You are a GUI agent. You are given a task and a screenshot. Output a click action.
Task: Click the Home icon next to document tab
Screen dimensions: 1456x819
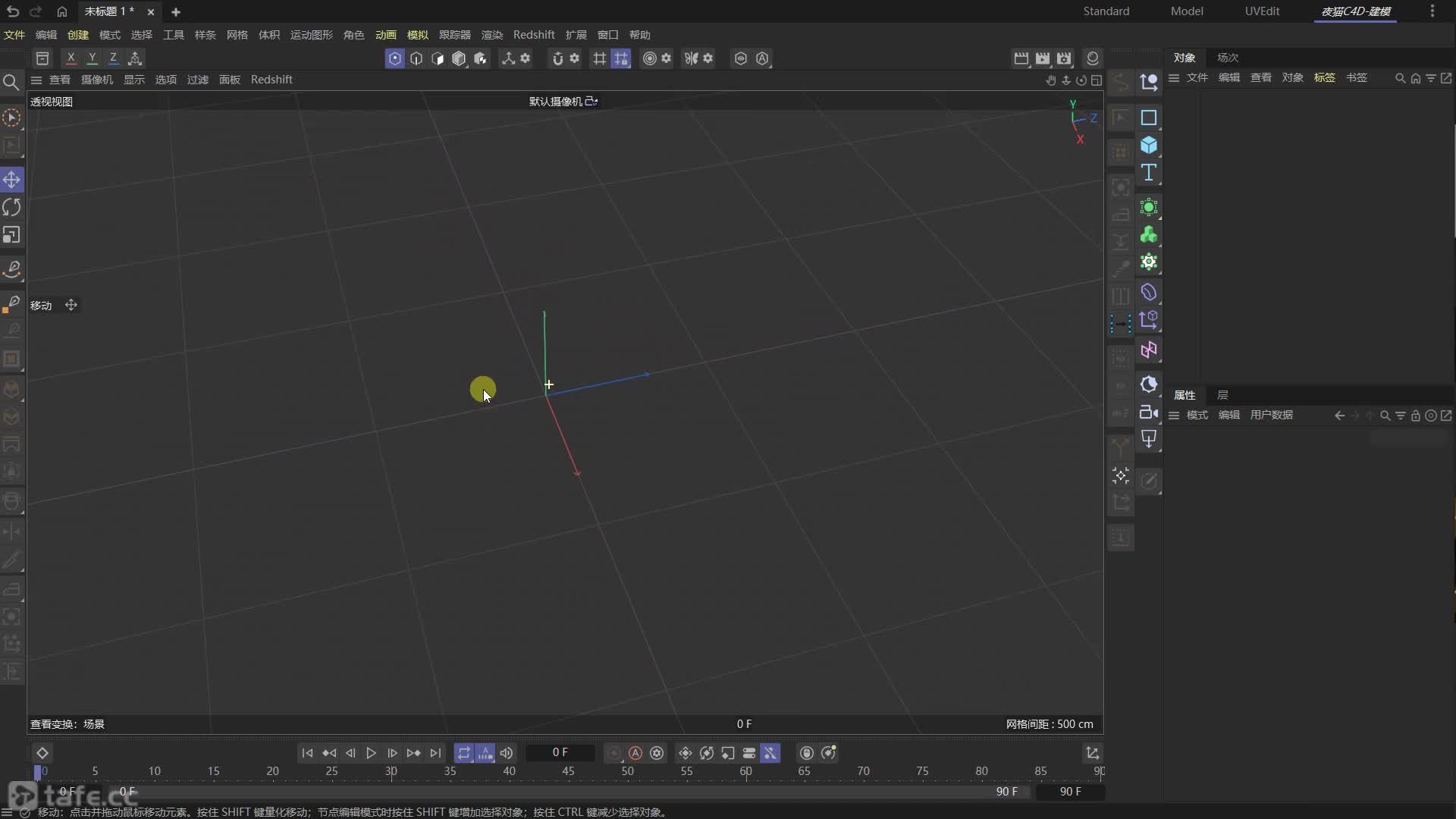pos(62,11)
